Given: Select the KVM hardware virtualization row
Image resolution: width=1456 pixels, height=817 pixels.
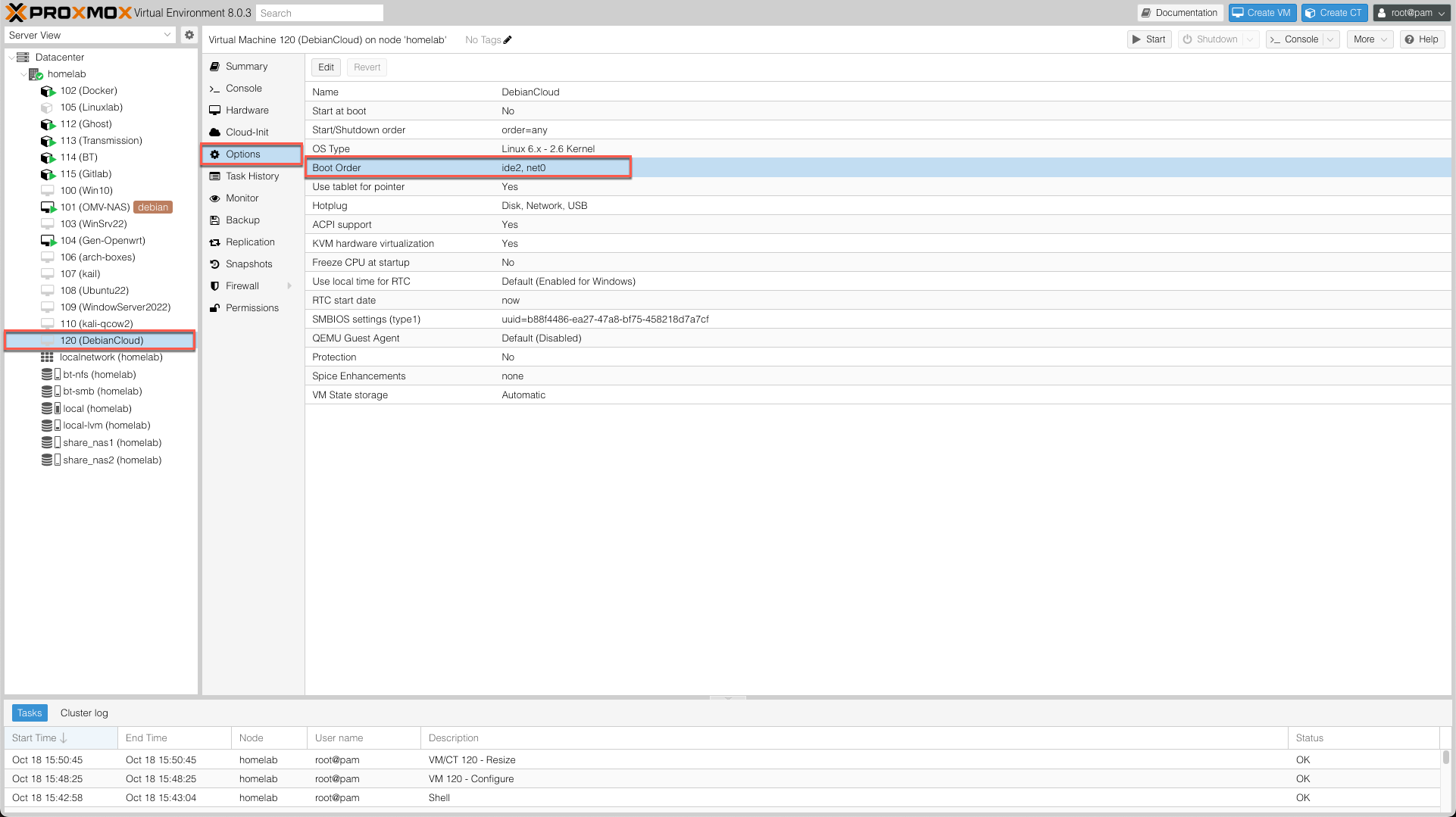Looking at the screenshot, I should [x=878, y=244].
